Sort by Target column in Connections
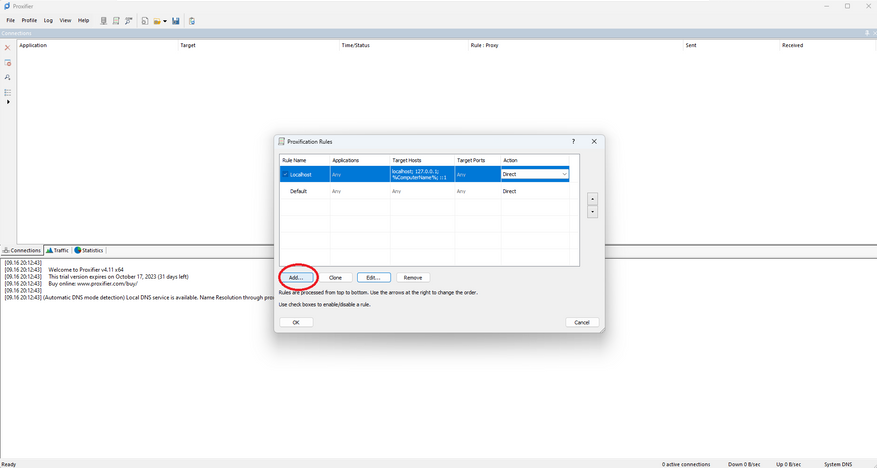Image resolution: width=877 pixels, height=468 pixels. pos(259,45)
